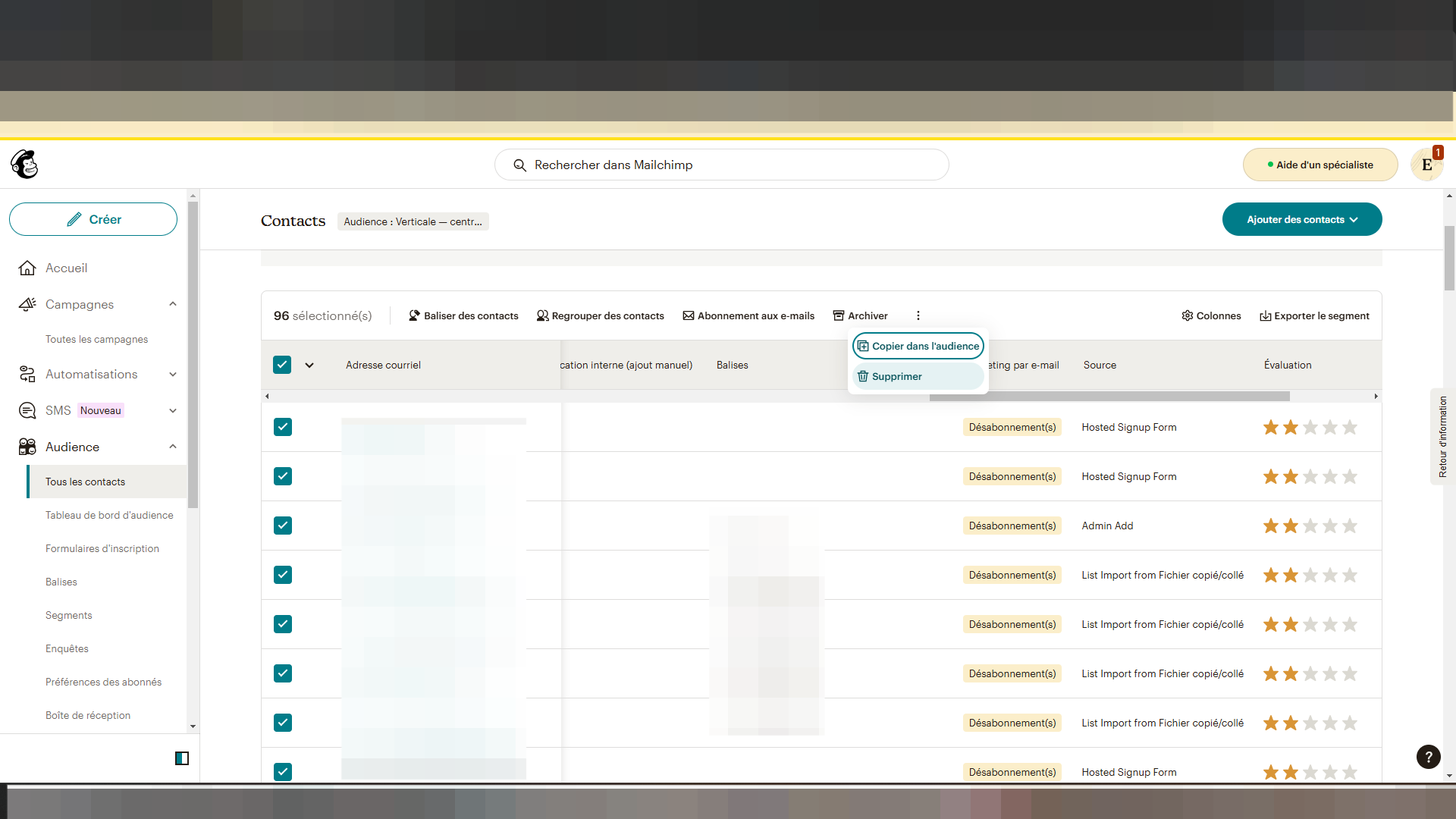Uncheck the Admin Add row checkbox
This screenshot has height=819, width=1456.
[x=283, y=526]
